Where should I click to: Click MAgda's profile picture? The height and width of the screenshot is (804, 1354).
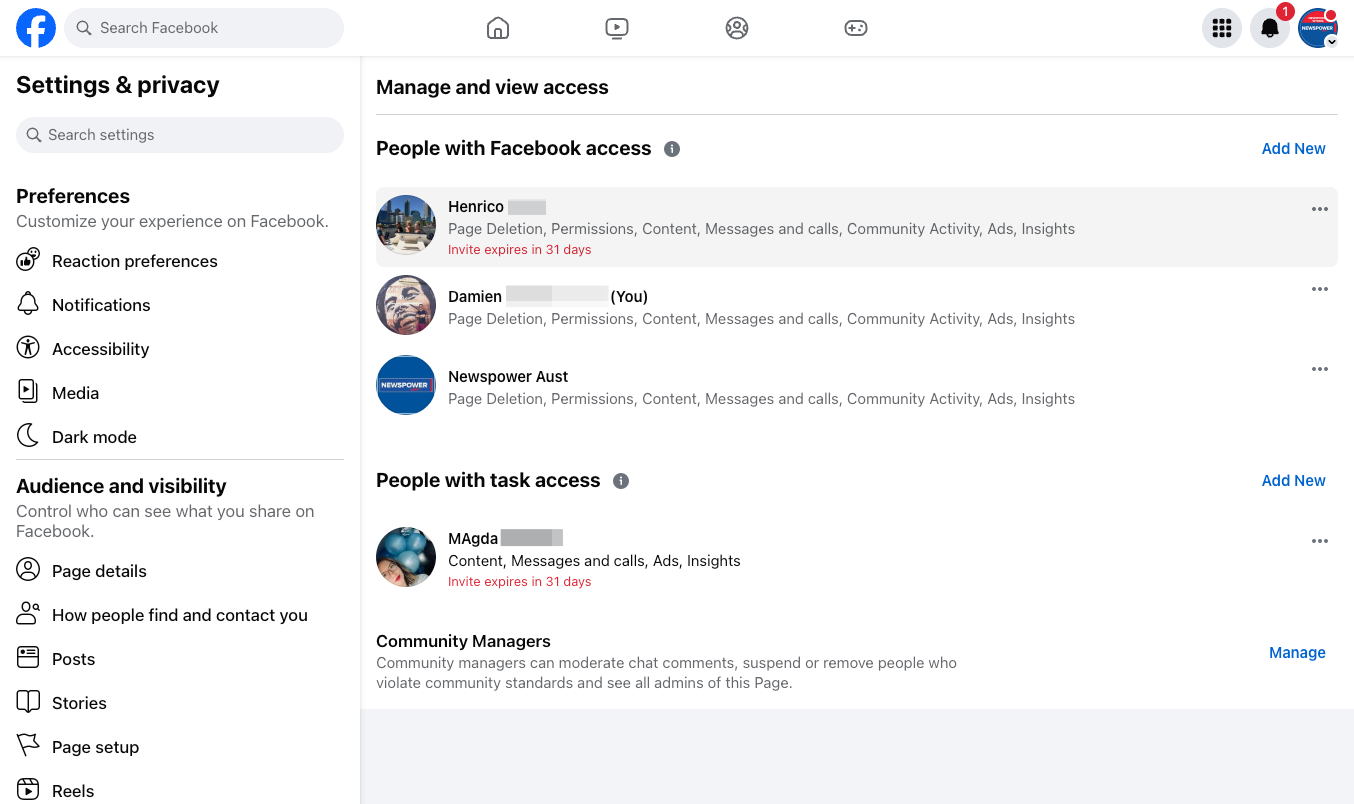click(x=406, y=557)
